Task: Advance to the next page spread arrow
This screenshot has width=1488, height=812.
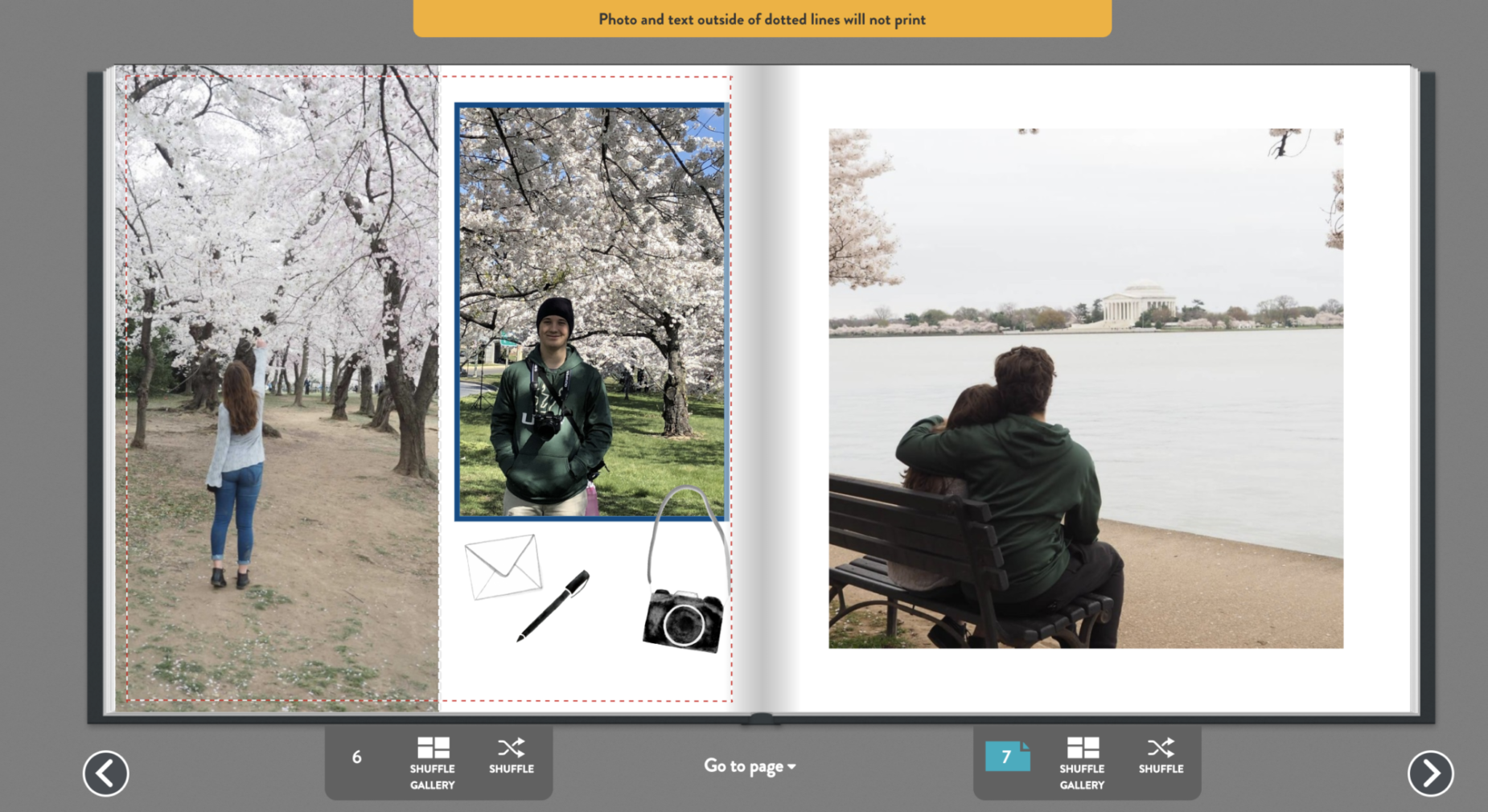Action: coord(1430,773)
